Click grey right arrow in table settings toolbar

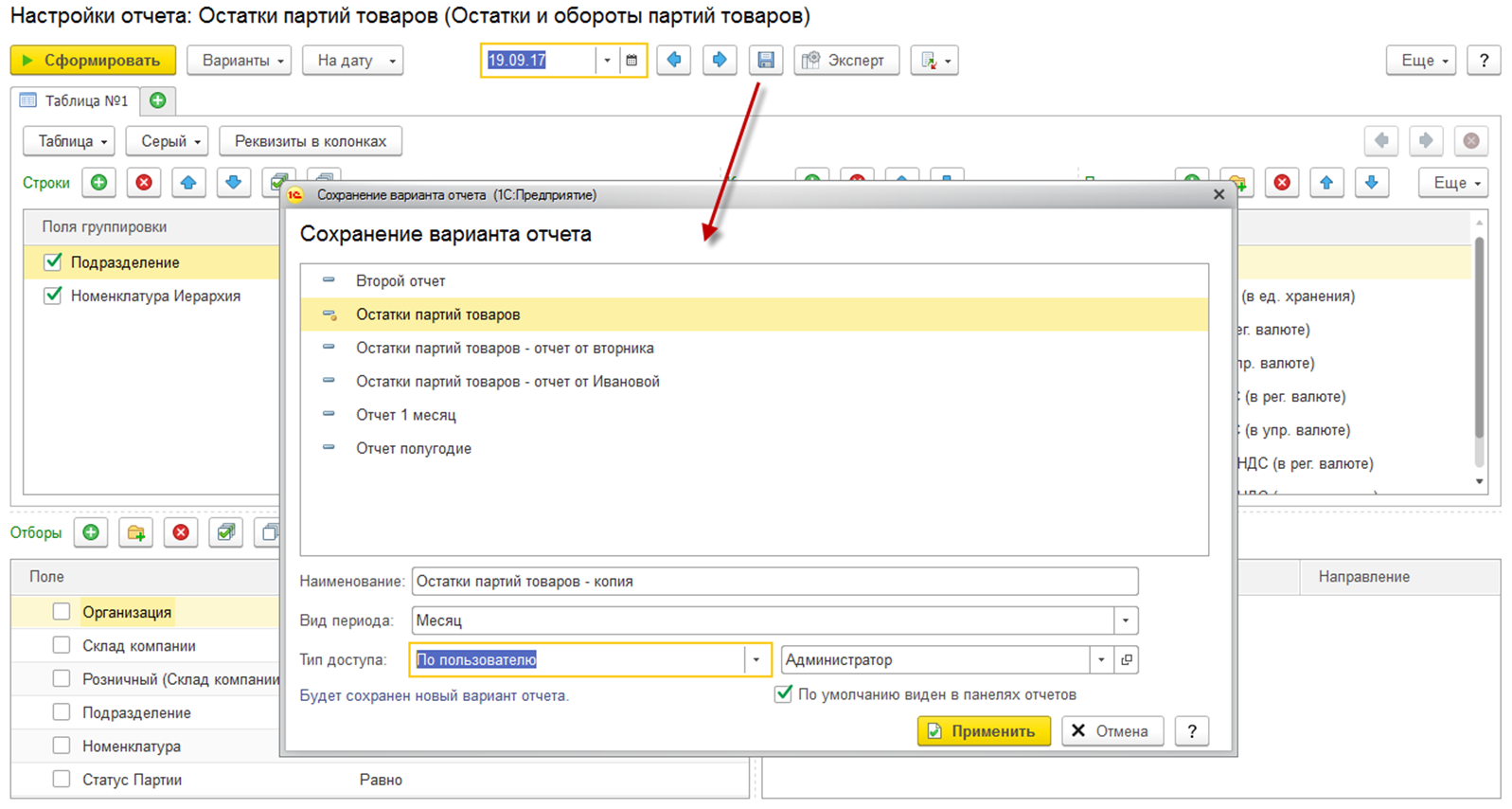coord(1426,141)
